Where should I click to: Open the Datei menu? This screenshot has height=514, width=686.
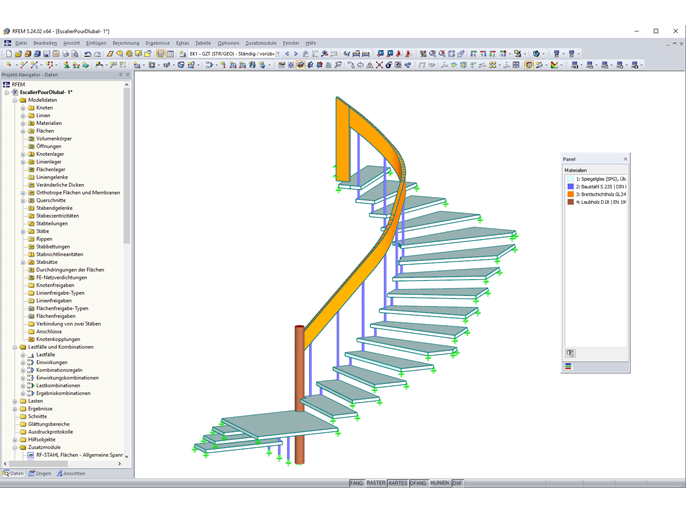(21, 43)
